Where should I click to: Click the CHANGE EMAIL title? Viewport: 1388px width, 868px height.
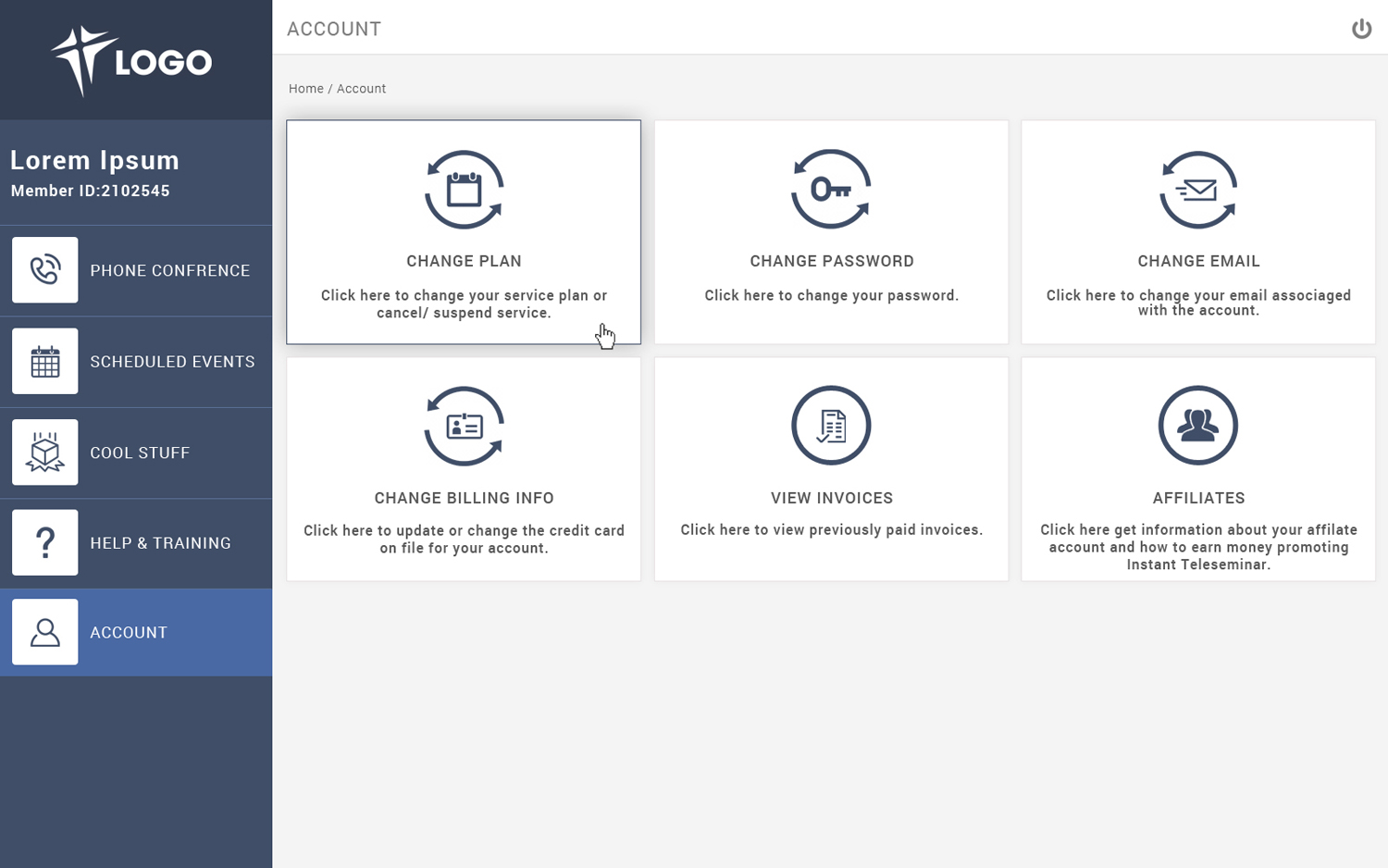tap(1199, 261)
